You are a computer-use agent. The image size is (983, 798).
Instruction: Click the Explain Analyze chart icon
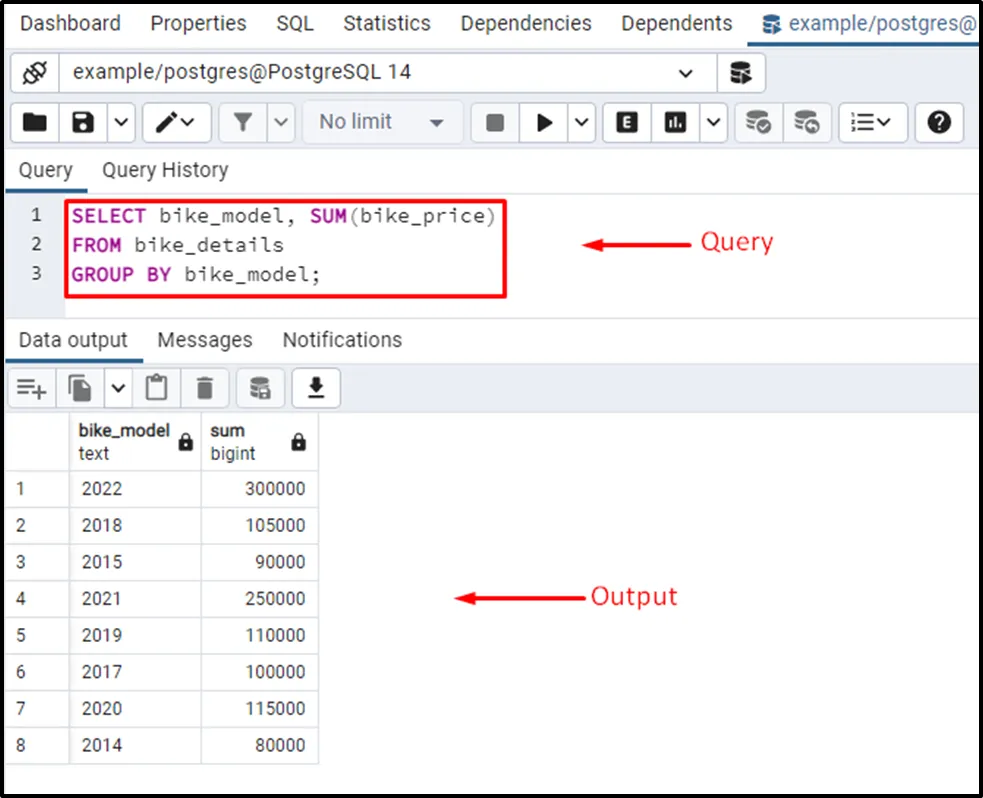pyautogui.click(x=676, y=122)
